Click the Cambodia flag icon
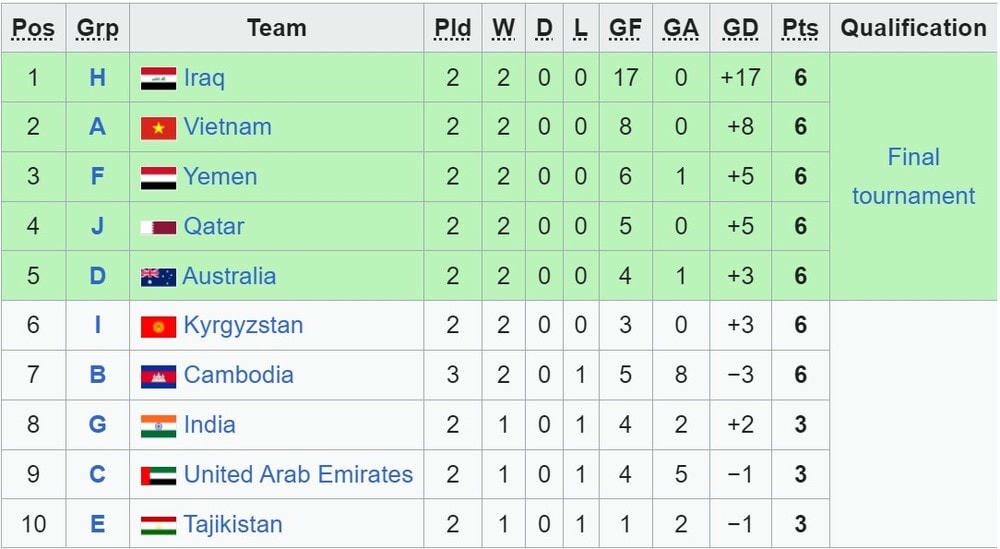Image resolution: width=1000 pixels, height=549 pixels. [x=158, y=376]
